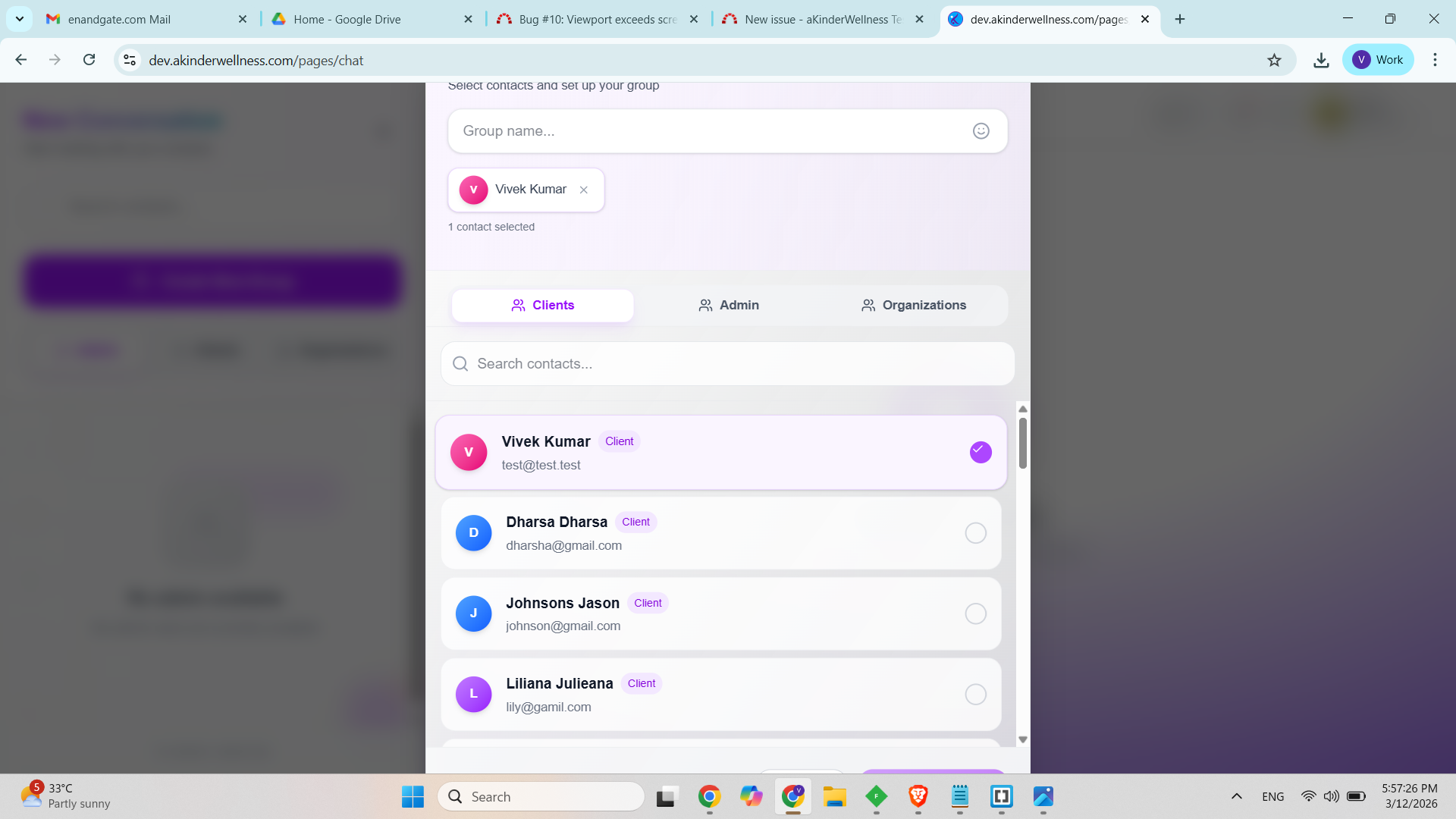Bookmark this page with star icon
This screenshot has height=819, width=1456.
[1274, 61]
